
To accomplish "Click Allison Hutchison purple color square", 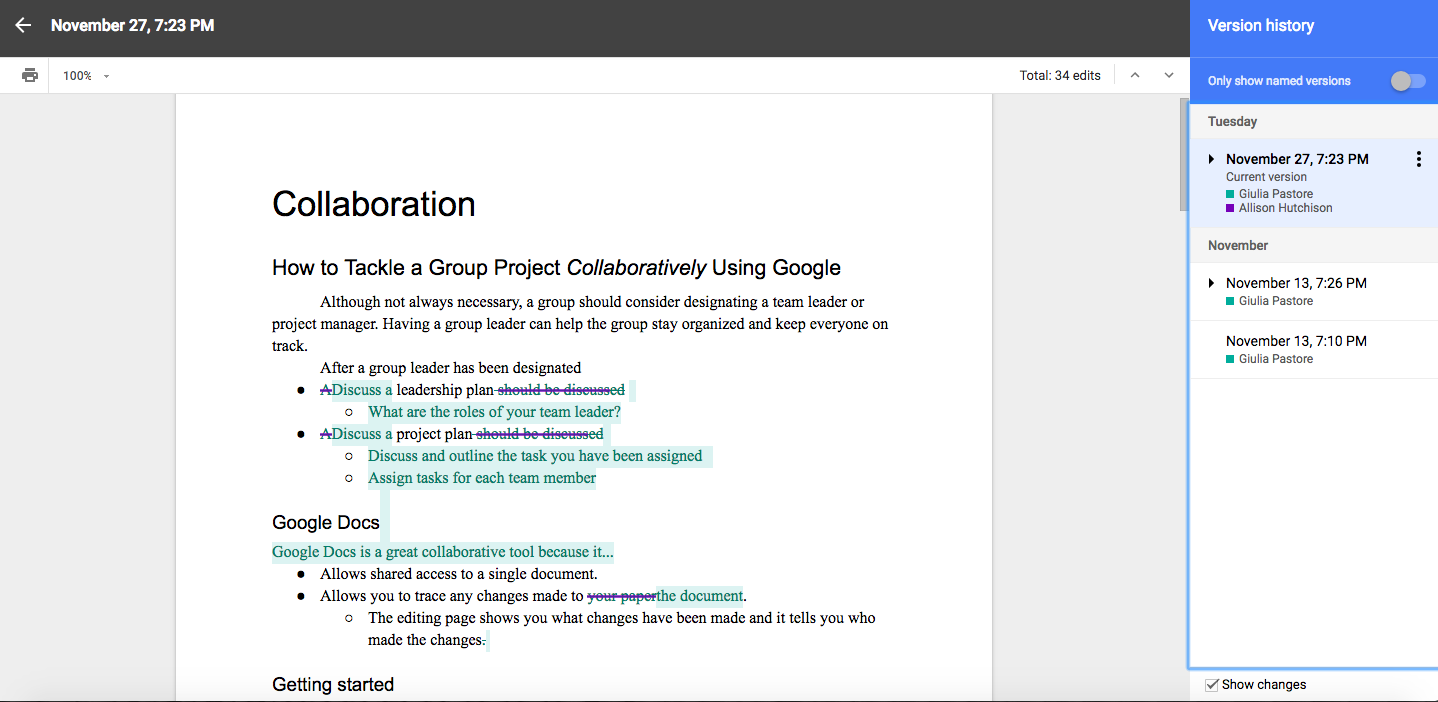I will pyautogui.click(x=1230, y=208).
